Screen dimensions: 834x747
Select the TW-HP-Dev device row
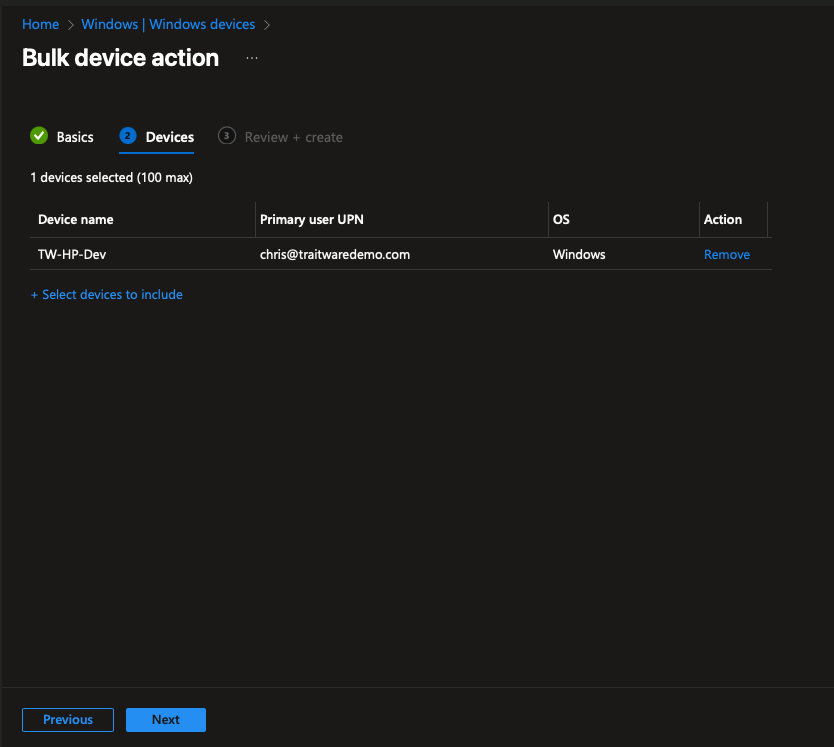click(72, 254)
